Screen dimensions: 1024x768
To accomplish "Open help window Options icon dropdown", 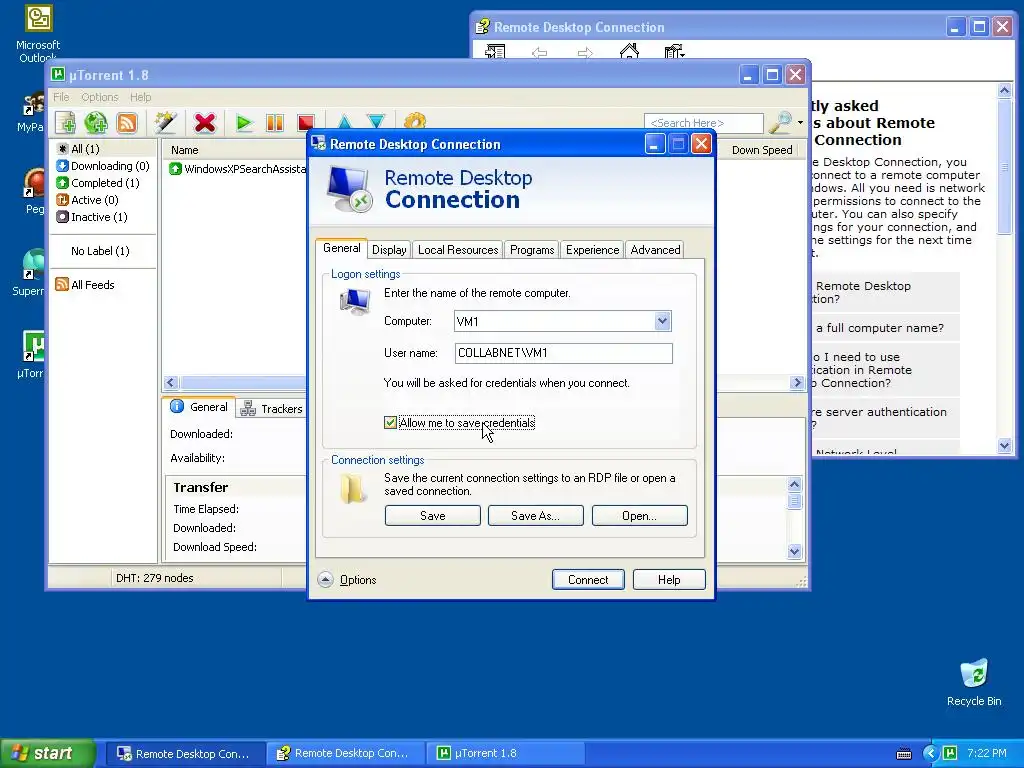I will [674, 52].
